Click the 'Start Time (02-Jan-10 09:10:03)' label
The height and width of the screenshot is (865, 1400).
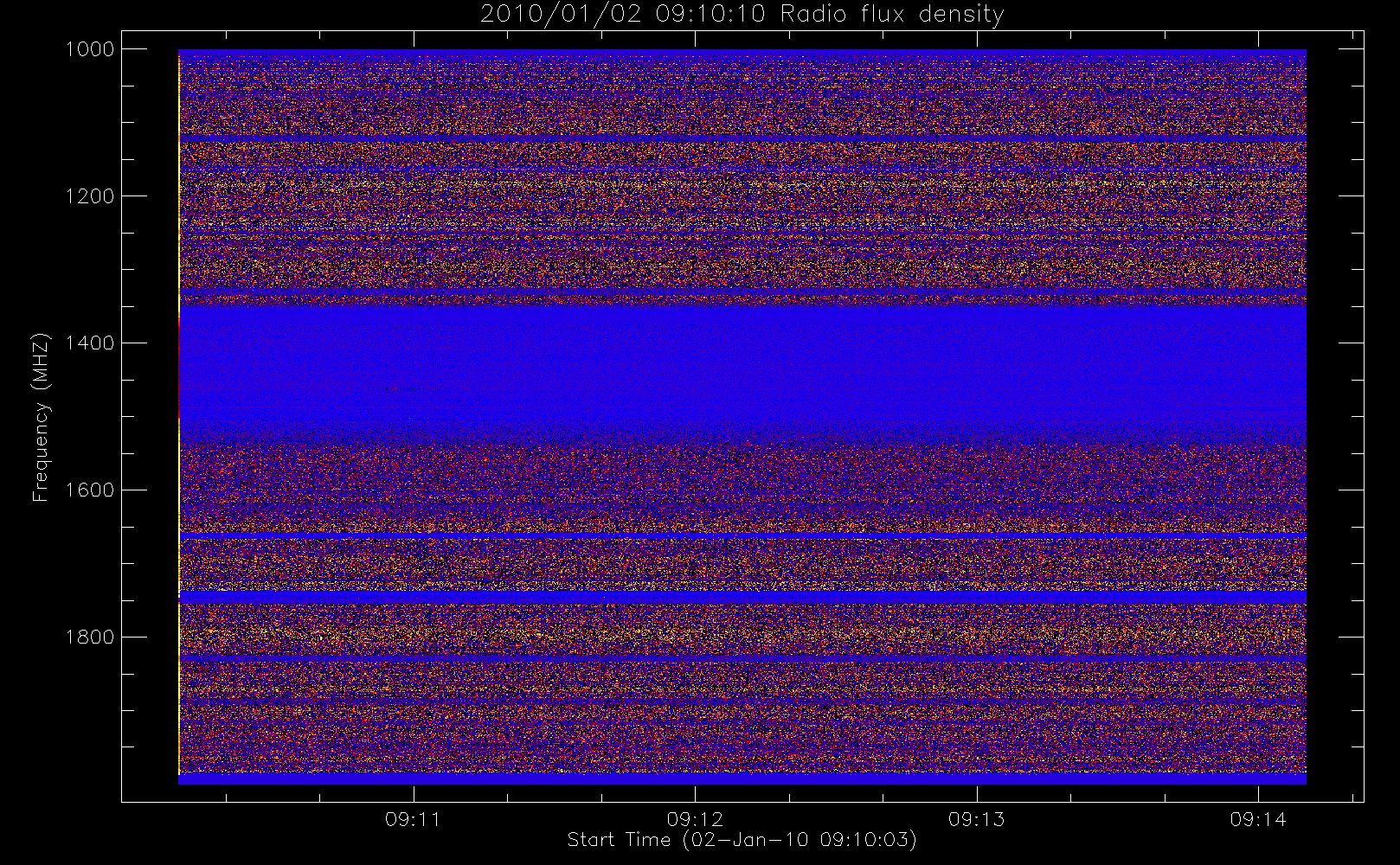(x=742, y=840)
